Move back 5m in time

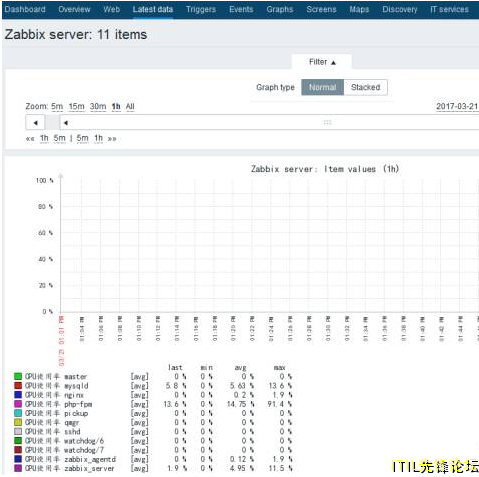59,138
